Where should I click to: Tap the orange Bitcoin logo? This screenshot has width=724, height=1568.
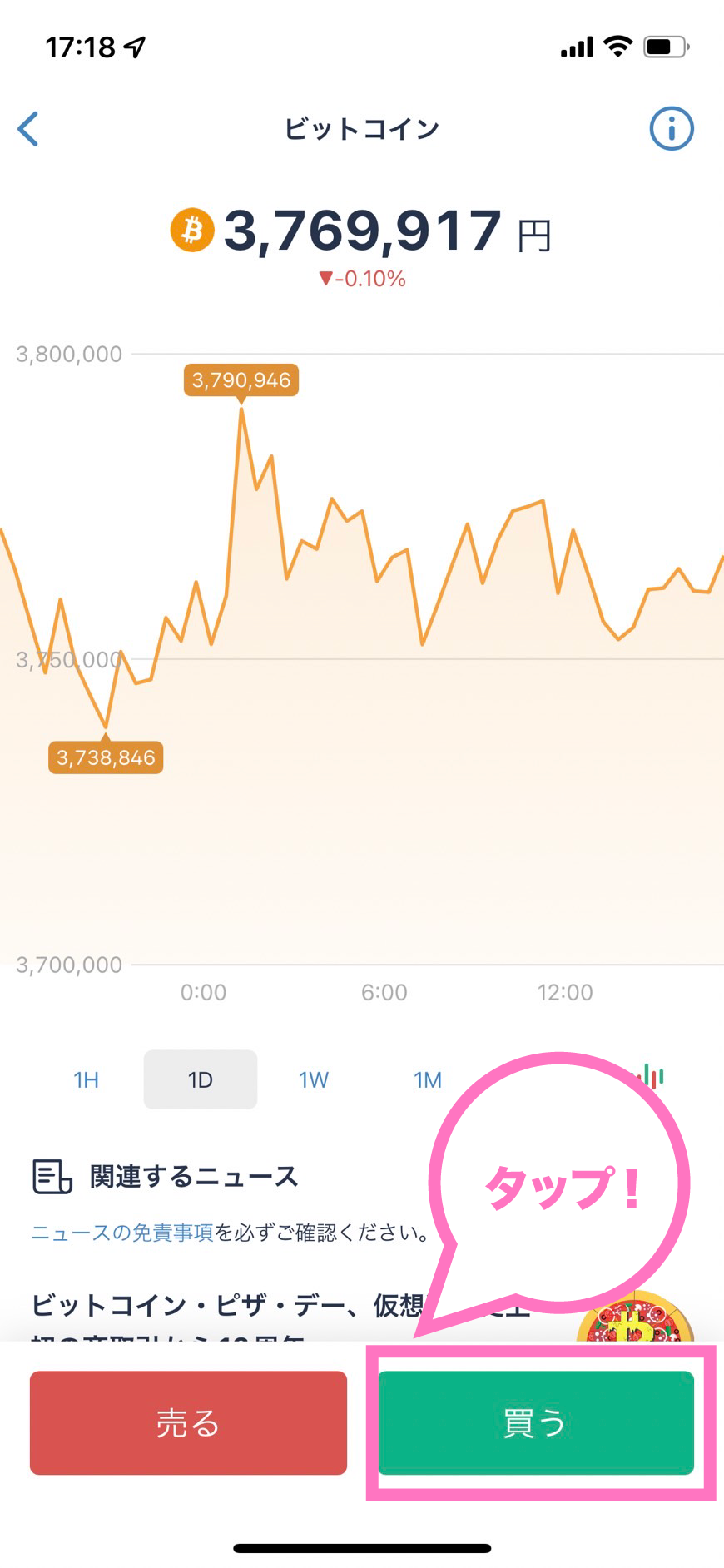pos(192,230)
